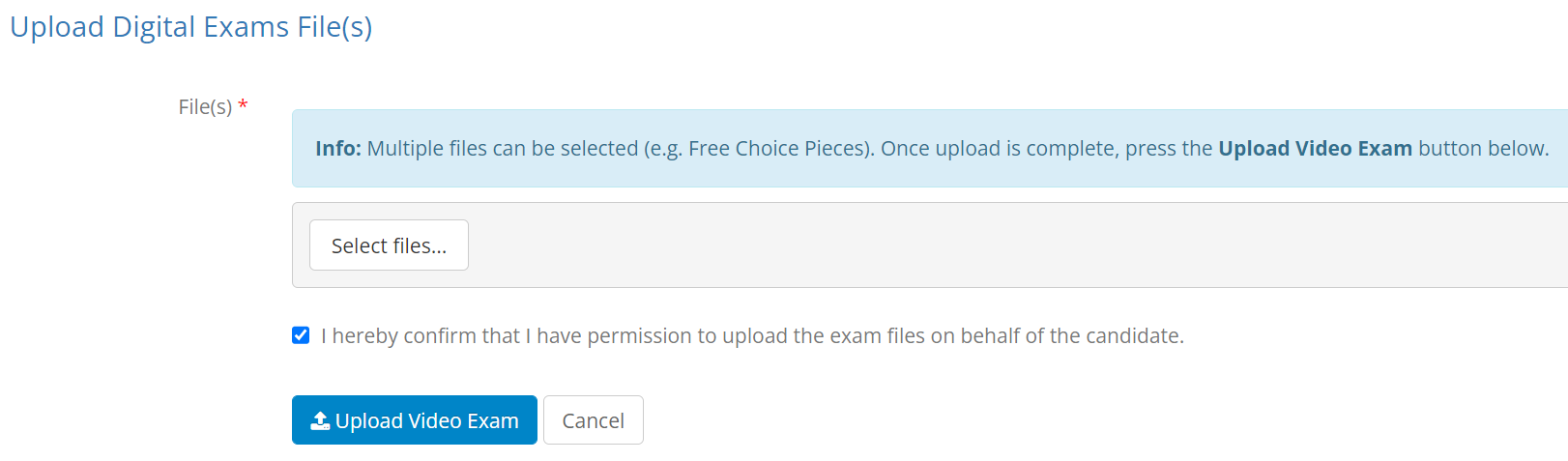
Task: Cancel the exam file upload
Action: [593, 420]
